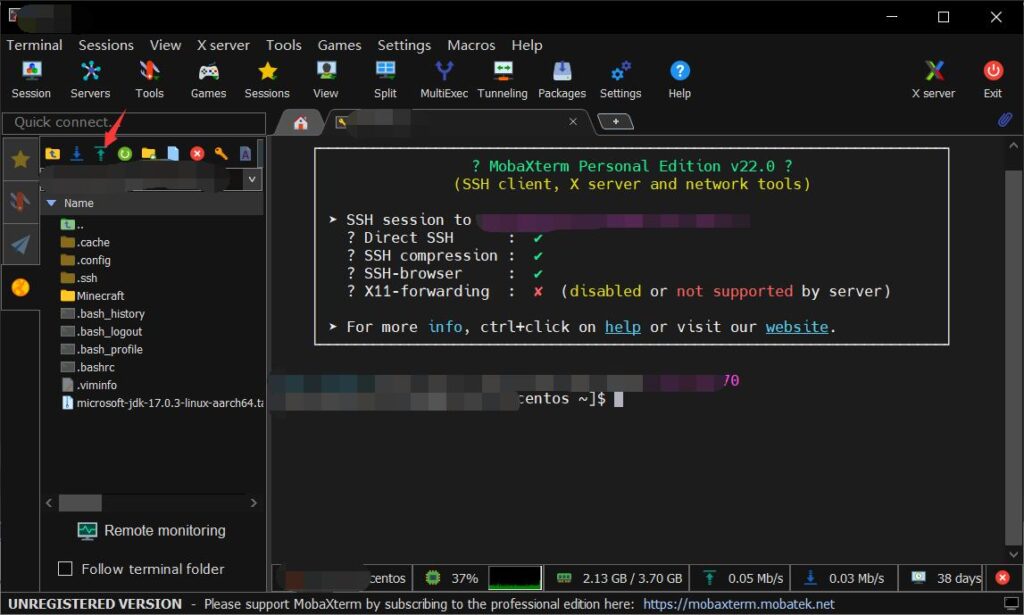The image size is (1024, 615).
Task: Refresh the SFTP folder green circle icon
Action: tap(125, 153)
